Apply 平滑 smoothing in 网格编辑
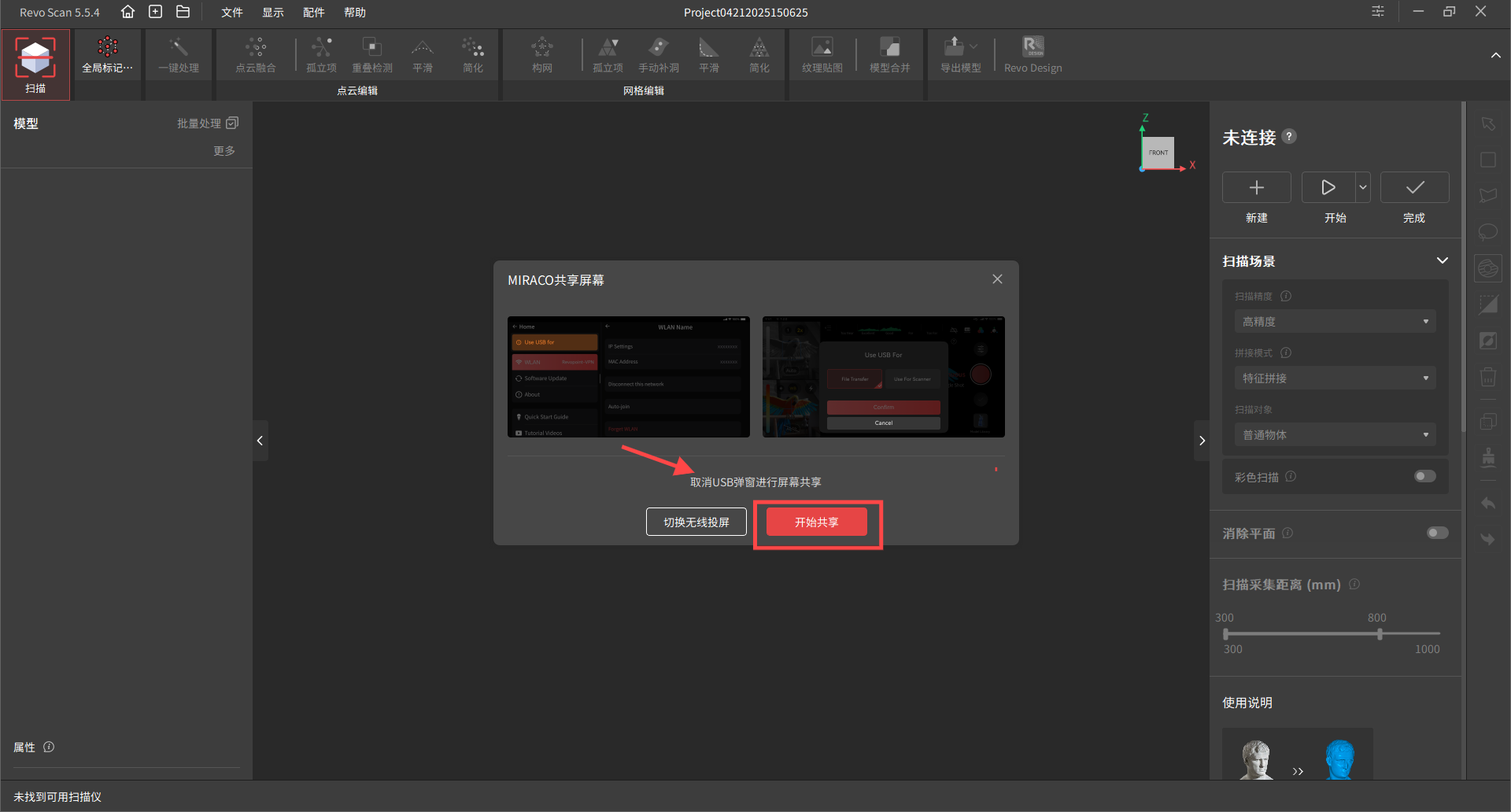1511x812 pixels. pos(709,56)
